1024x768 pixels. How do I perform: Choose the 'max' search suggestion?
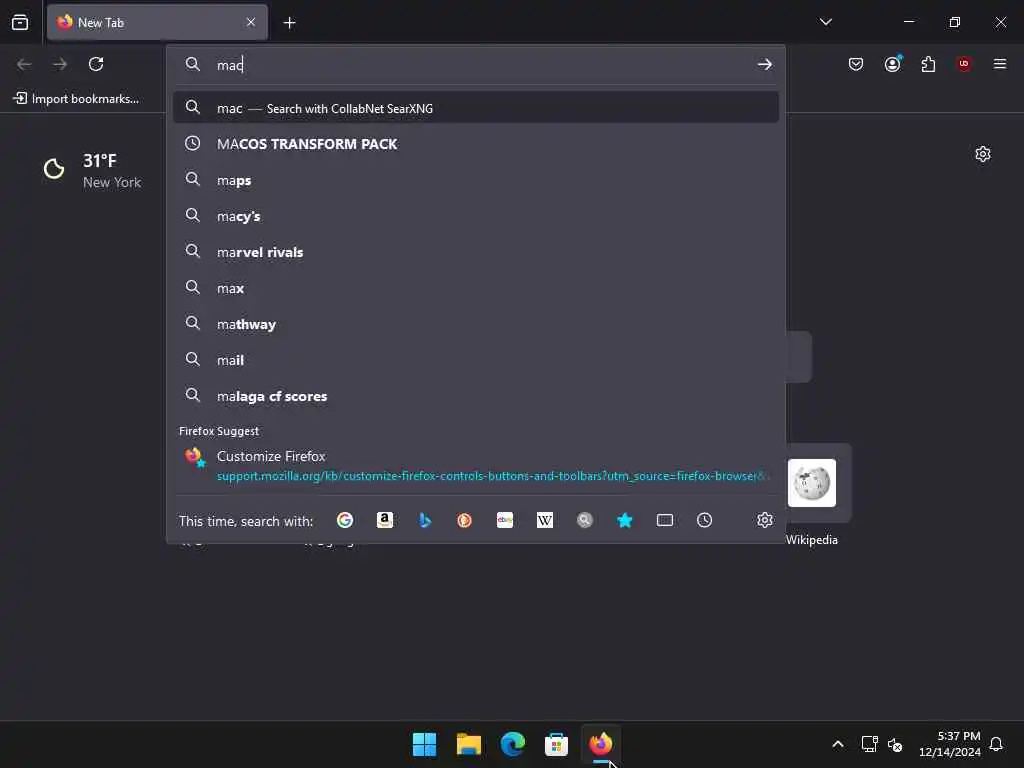coord(475,287)
